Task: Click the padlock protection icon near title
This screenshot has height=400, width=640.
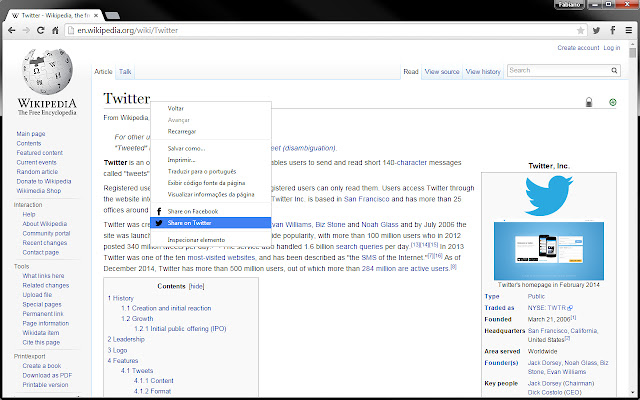Action: [x=589, y=102]
